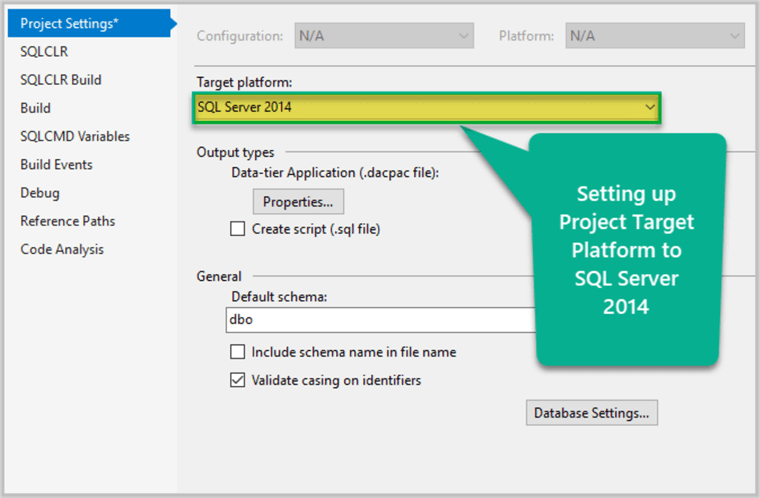Open the Platform N/A dropdown
The height and width of the screenshot is (498, 760).
point(655,36)
